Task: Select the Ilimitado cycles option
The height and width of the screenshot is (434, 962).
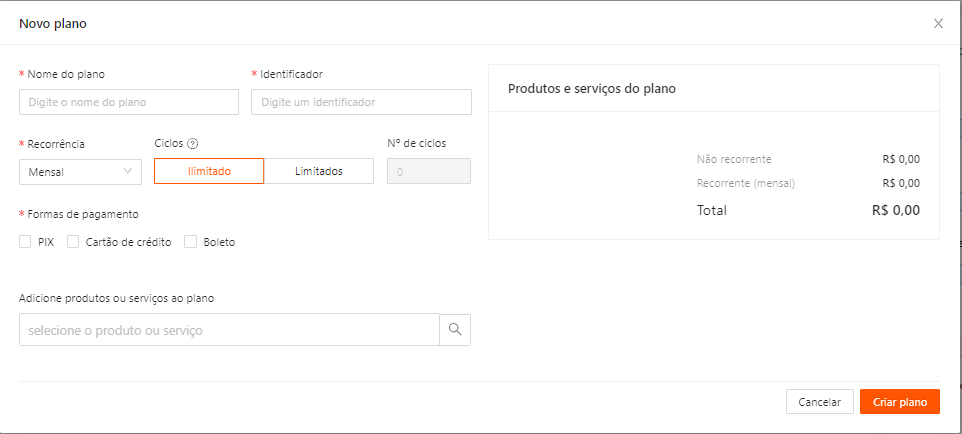Action: [x=209, y=171]
